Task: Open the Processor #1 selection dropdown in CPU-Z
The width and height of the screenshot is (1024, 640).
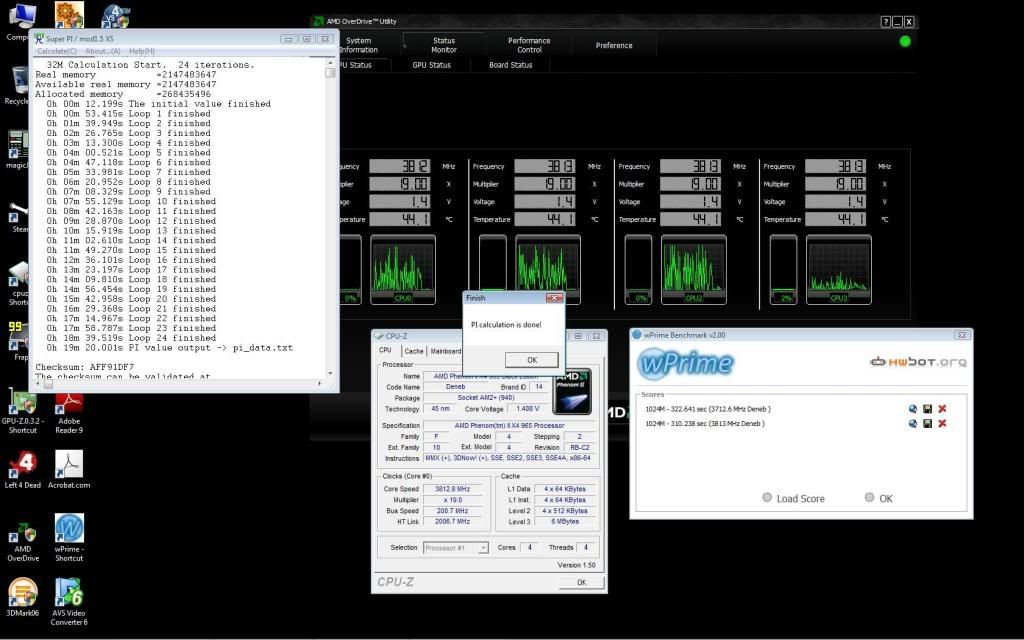Action: (x=456, y=548)
